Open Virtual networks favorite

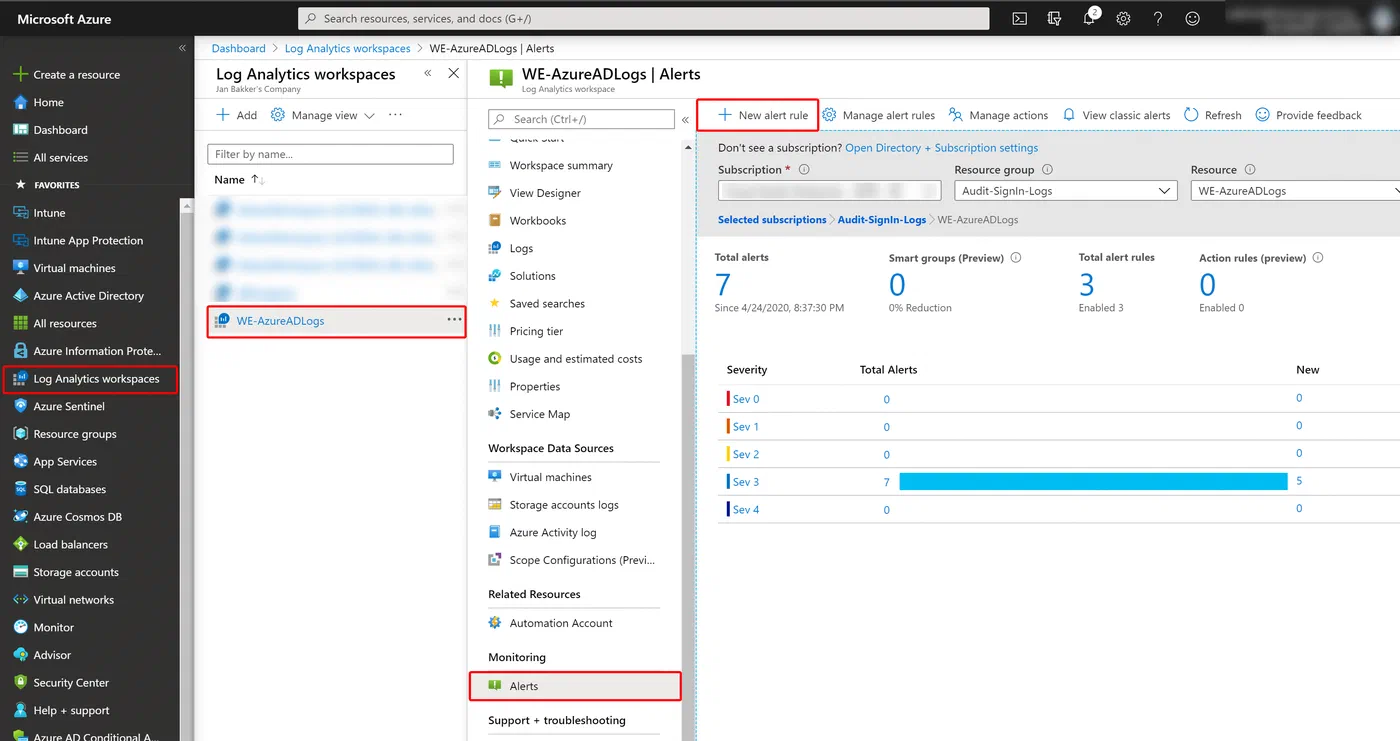73,600
